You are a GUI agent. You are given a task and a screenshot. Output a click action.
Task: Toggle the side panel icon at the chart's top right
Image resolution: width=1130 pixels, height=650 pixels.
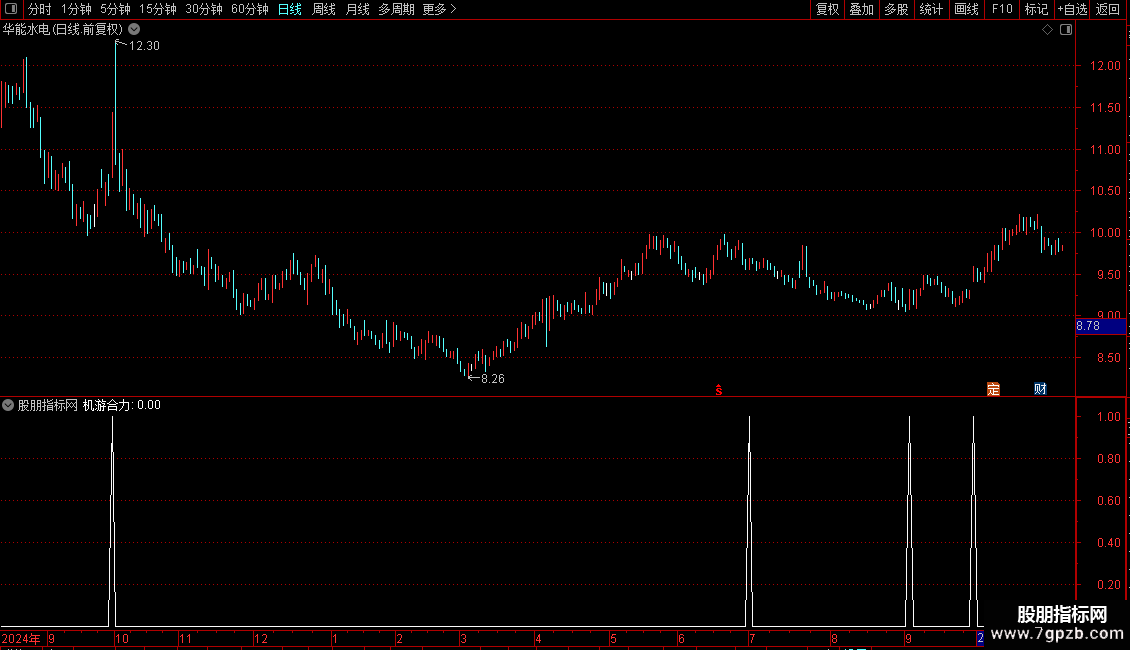pyautogui.click(x=1066, y=30)
